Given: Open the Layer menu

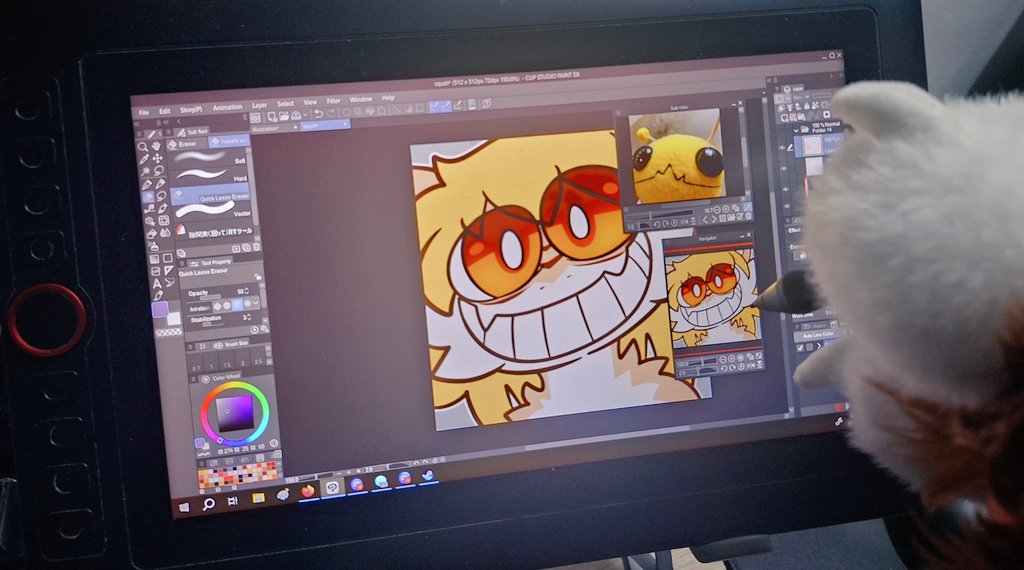Looking at the screenshot, I should (x=260, y=105).
